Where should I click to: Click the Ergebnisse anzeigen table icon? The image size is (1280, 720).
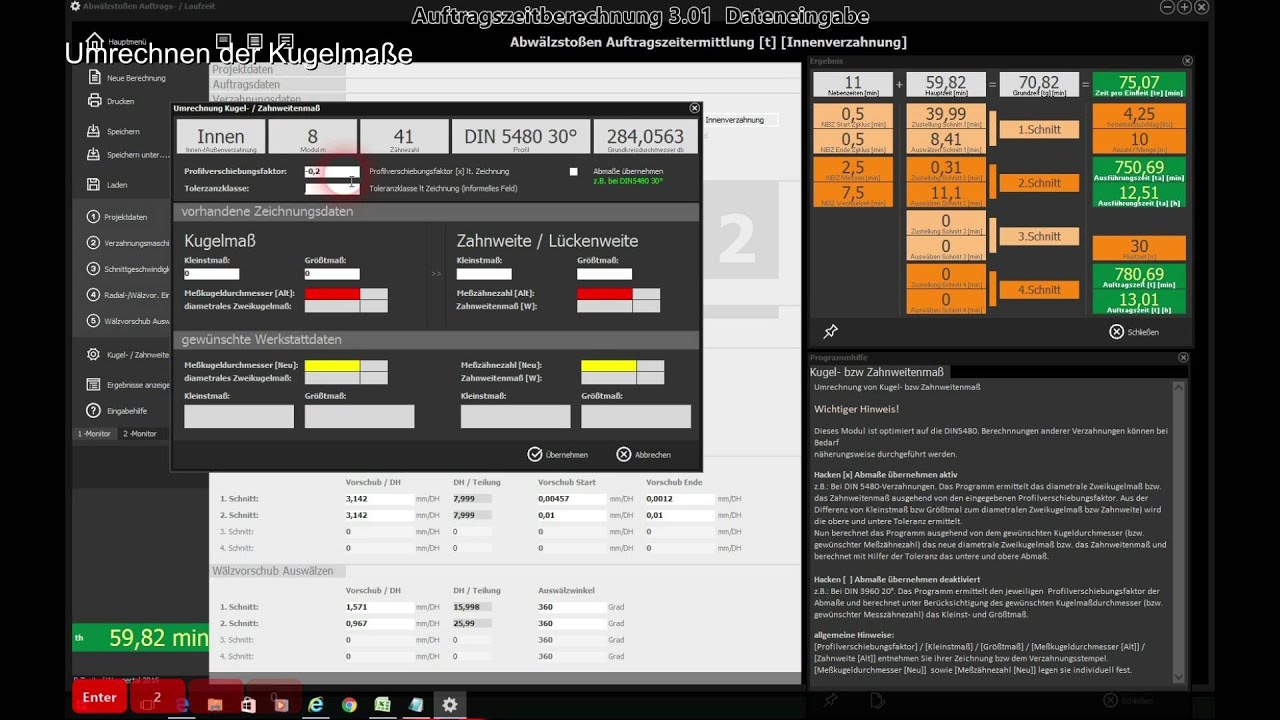[x=94, y=385]
